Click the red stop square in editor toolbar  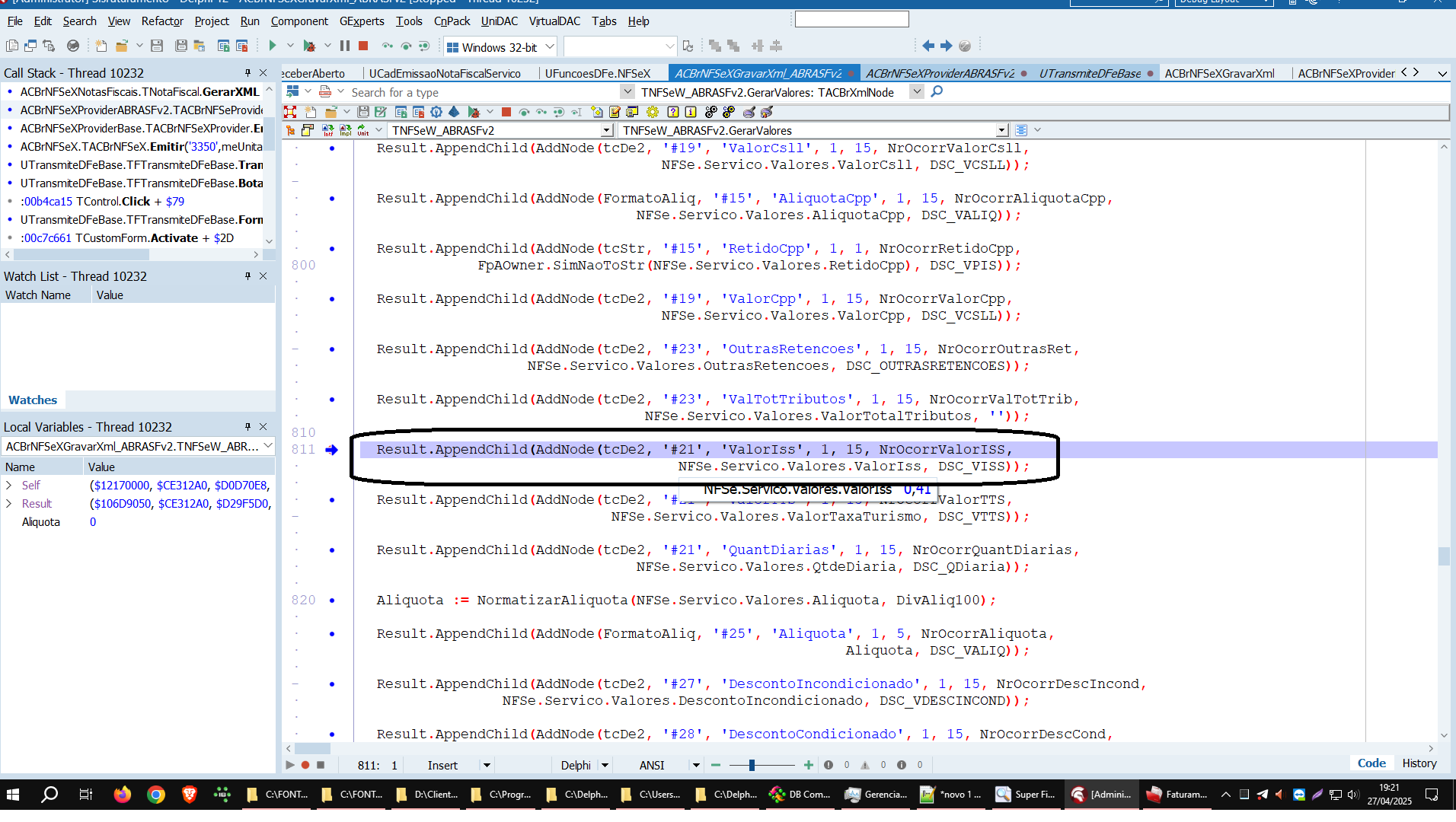[506, 112]
